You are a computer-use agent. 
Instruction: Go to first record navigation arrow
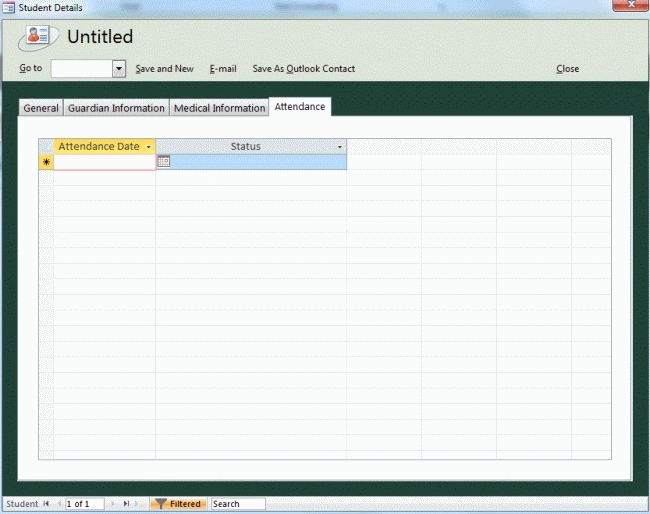tap(46, 504)
